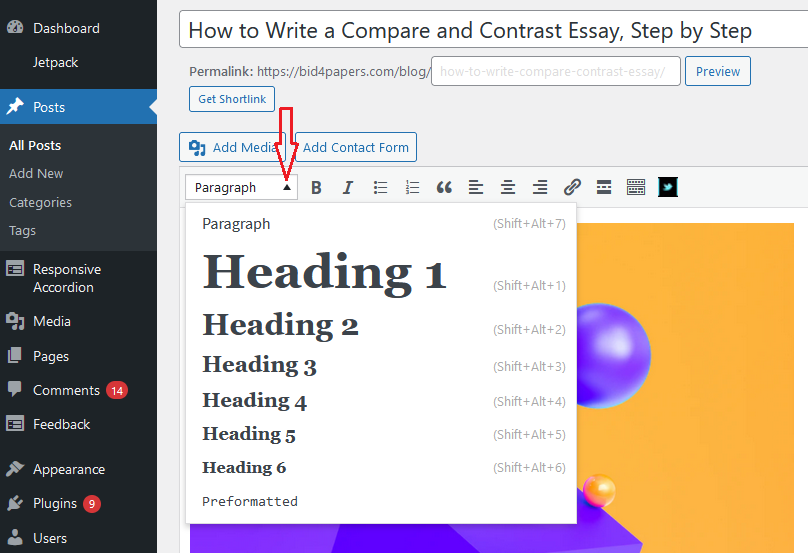Choose Heading 6 format
Screen dimensions: 808x553
(381, 467)
